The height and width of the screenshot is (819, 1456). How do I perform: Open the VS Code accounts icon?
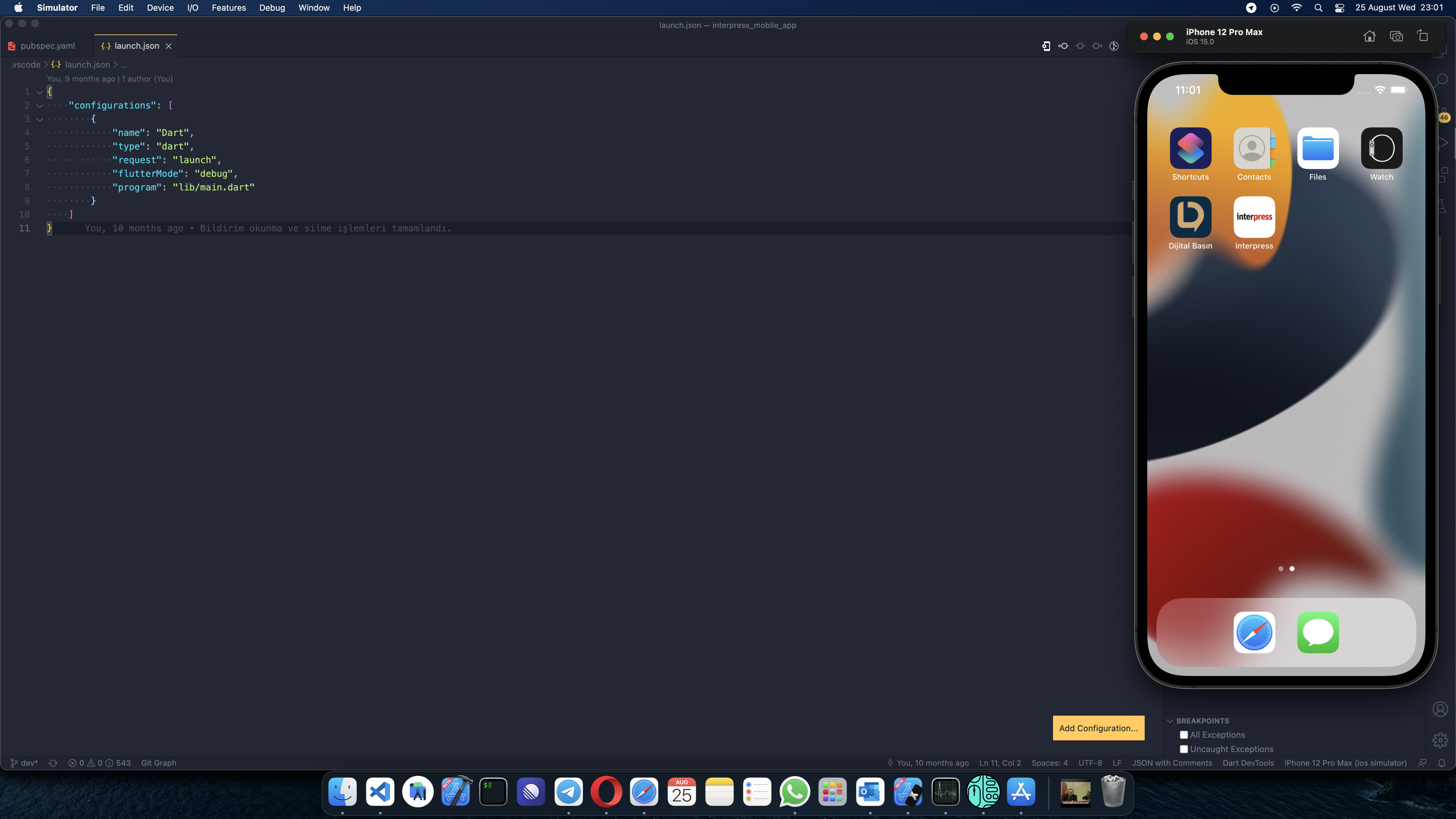point(1440,709)
